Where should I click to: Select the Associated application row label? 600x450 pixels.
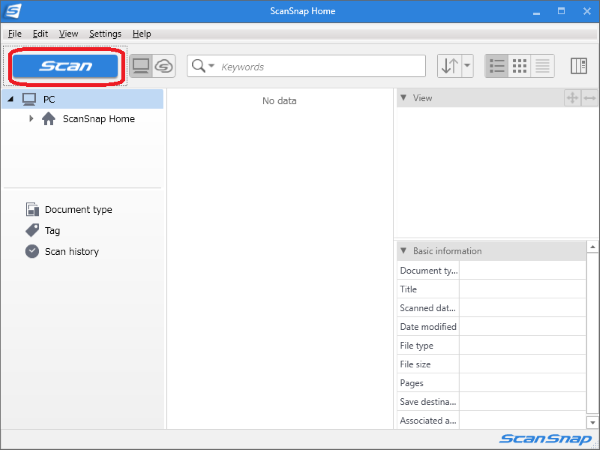point(428,421)
